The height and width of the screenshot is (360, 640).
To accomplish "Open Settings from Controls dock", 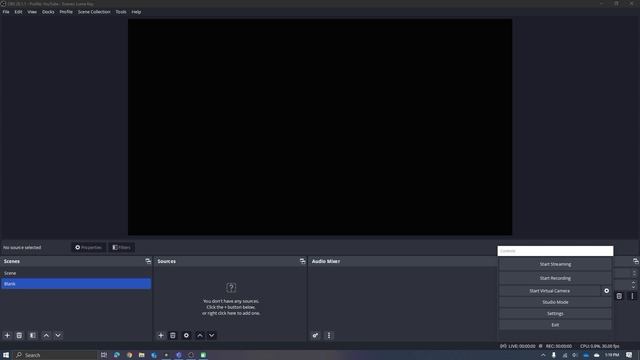I will coord(555,313).
